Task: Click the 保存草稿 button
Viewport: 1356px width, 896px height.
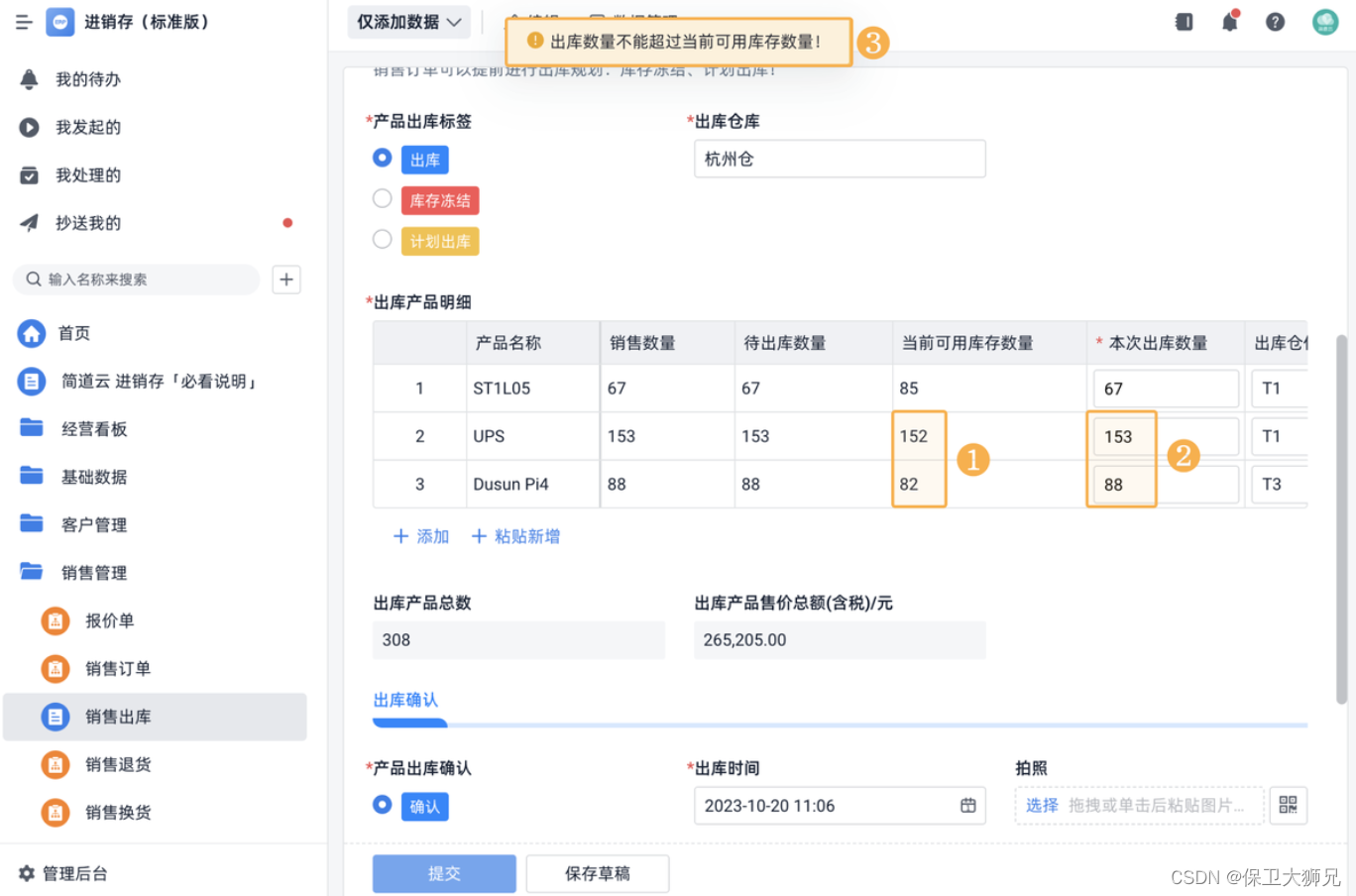Action: [x=598, y=873]
